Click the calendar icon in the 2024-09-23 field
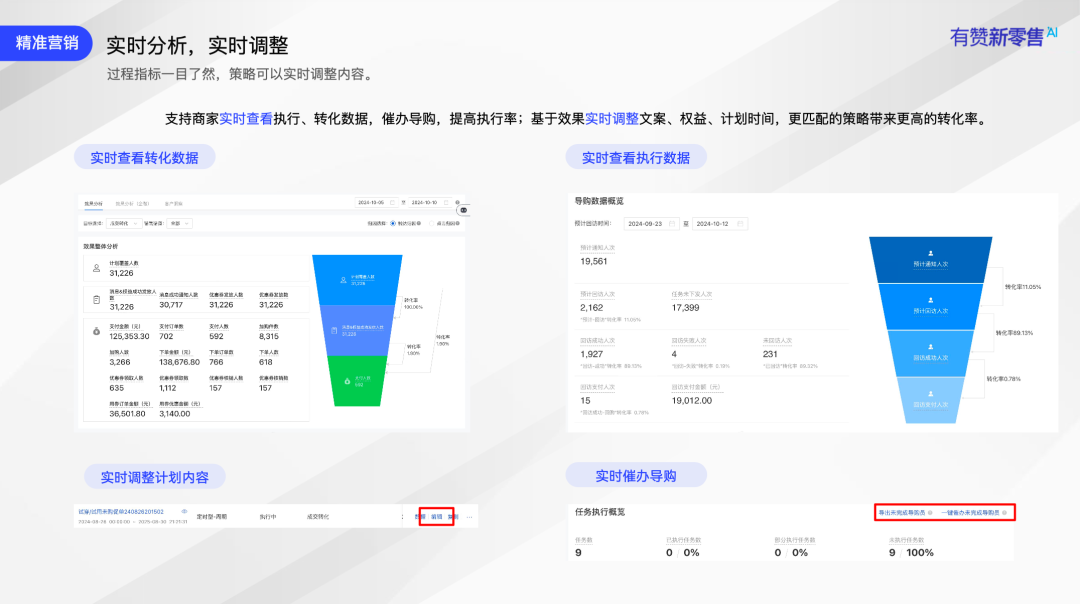1080x604 pixels. click(672, 224)
